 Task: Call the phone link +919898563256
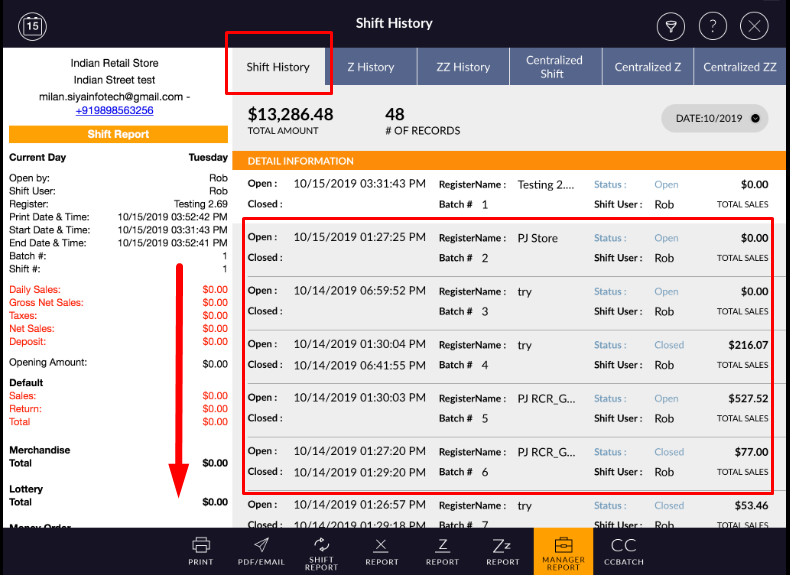tap(114, 110)
